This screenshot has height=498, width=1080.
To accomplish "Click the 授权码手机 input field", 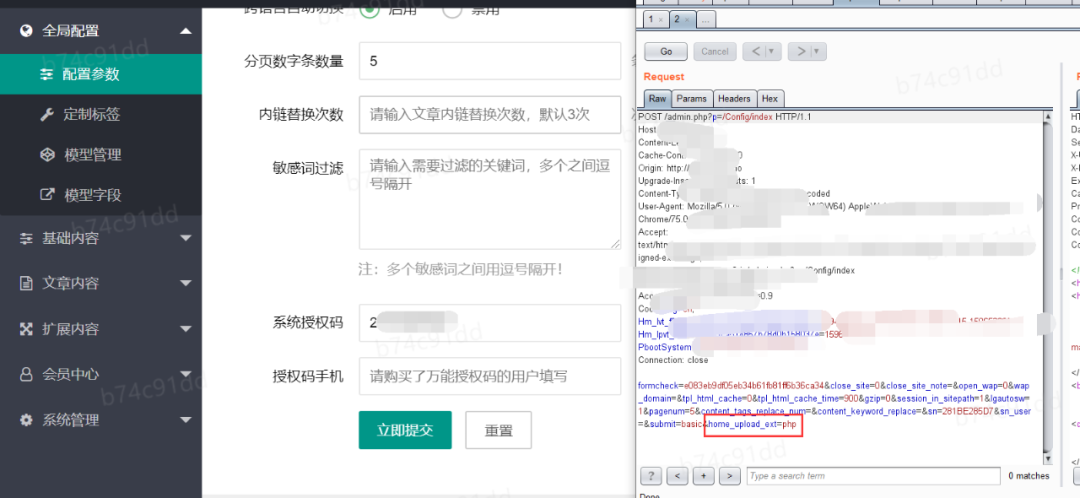I will point(490,376).
